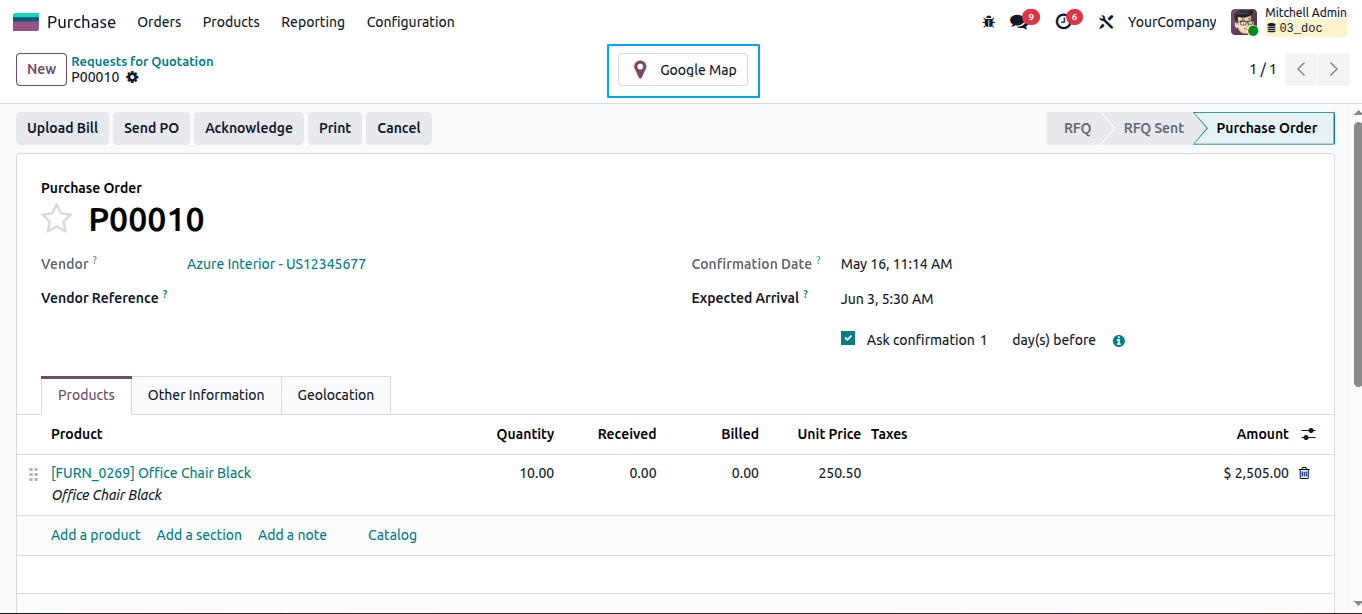Click the quantity 10.00 cell
The width and height of the screenshot is (1362, 614).
(x=537, y=473)
